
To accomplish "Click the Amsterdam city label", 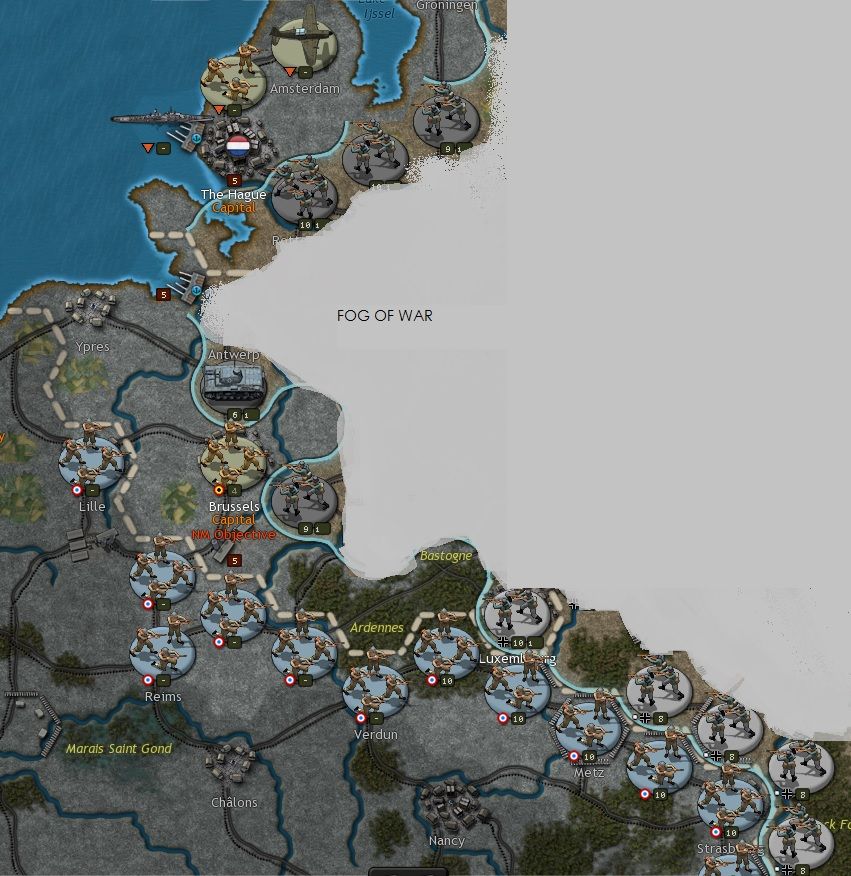I will (x=305, y=88).
